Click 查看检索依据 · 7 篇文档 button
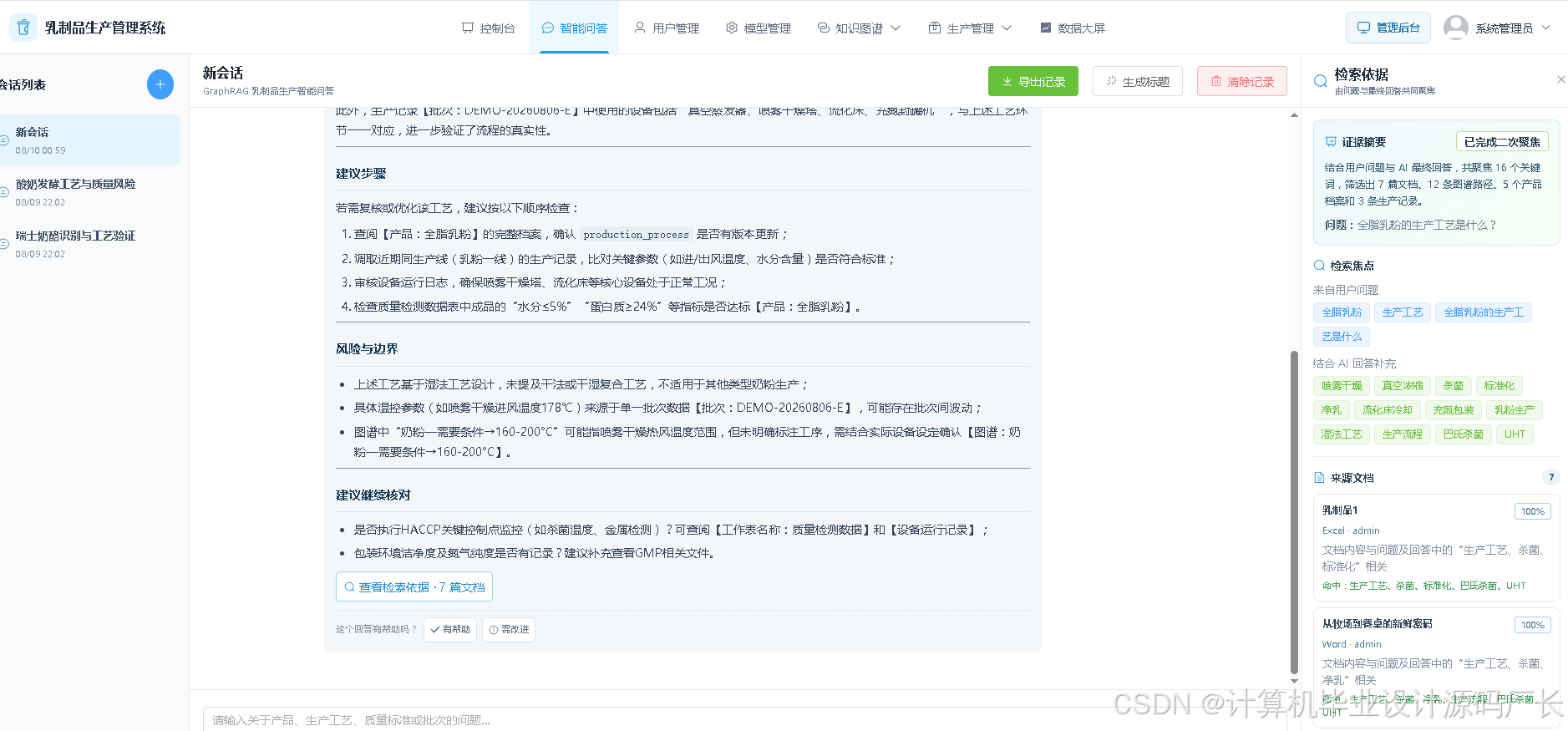1568x731 pixels. [414, 587]
